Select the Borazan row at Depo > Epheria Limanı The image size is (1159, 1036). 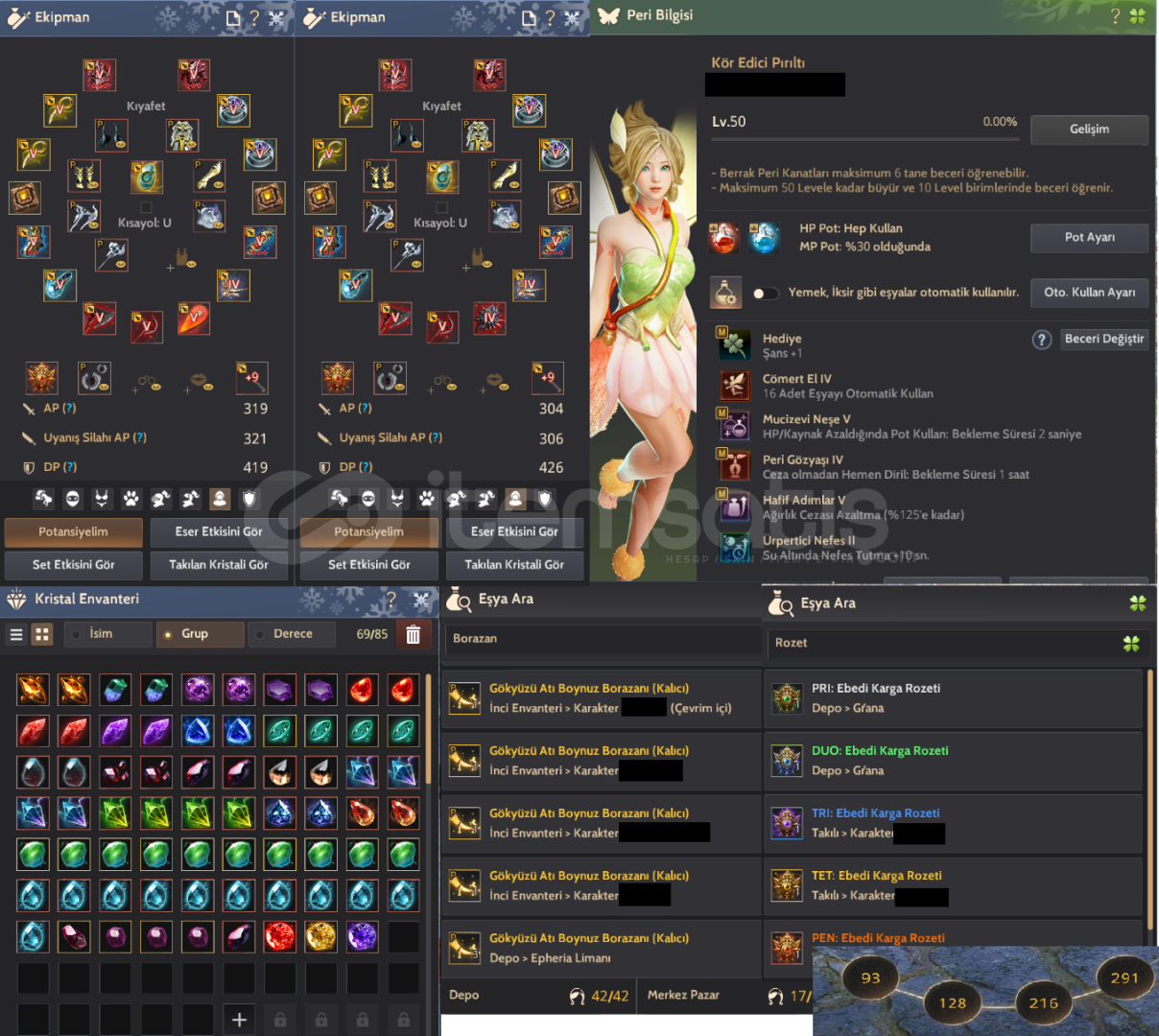(601, 948)
